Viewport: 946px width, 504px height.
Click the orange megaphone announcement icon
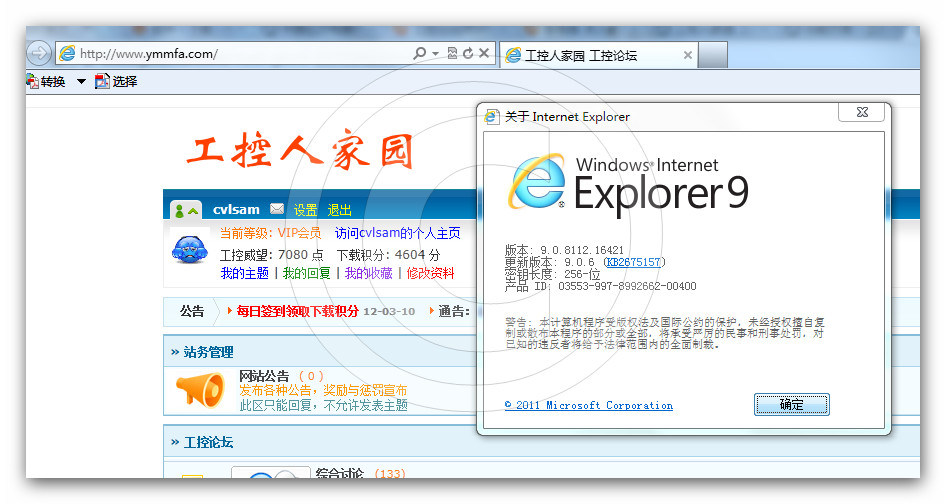[x=199, y=390]
